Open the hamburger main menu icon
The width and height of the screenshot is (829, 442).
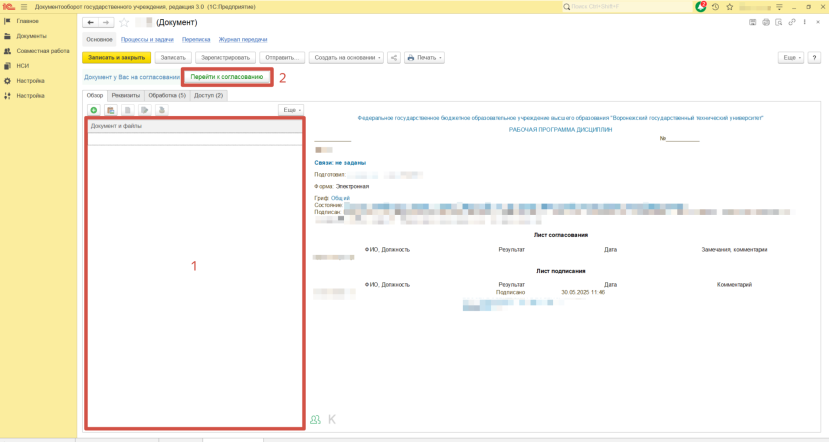[24, 7]
